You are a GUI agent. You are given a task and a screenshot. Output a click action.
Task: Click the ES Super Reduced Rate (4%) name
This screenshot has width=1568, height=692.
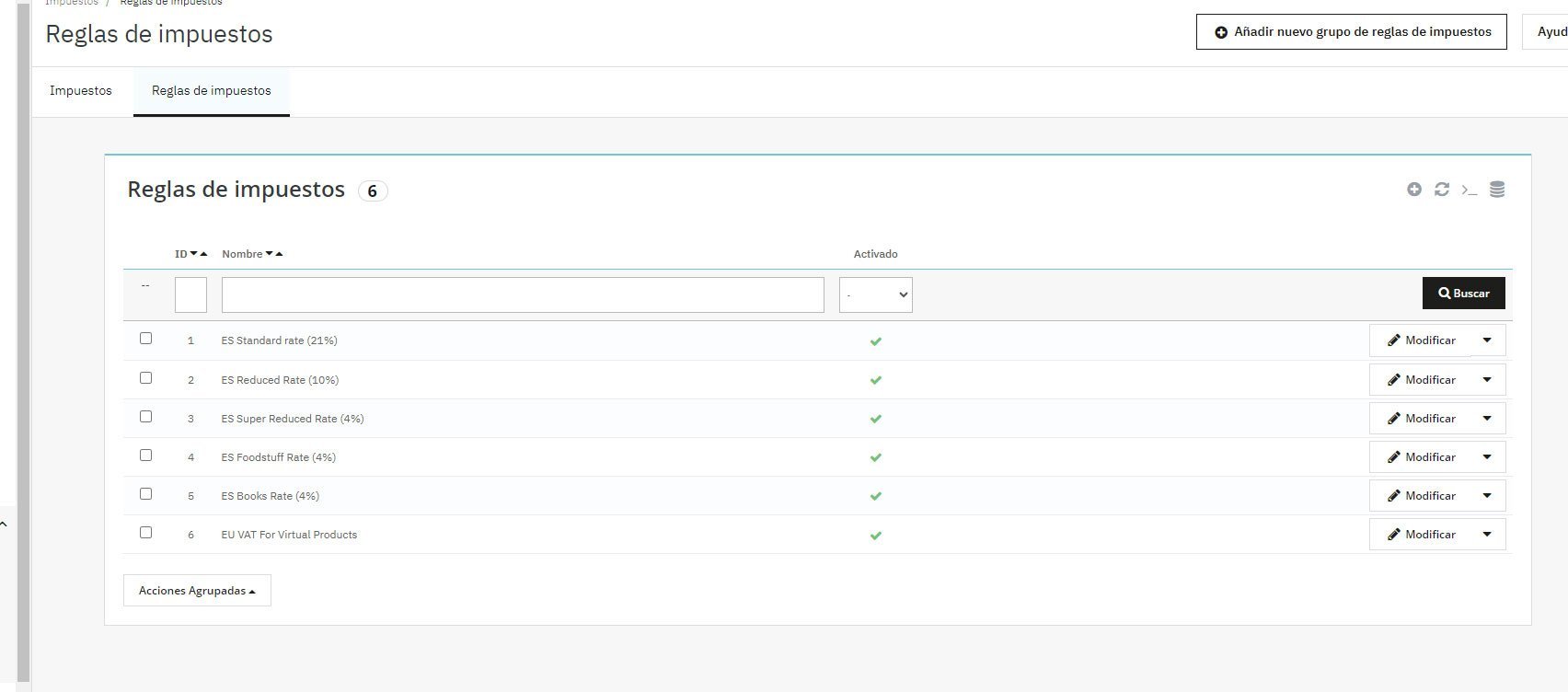point(293,419)
